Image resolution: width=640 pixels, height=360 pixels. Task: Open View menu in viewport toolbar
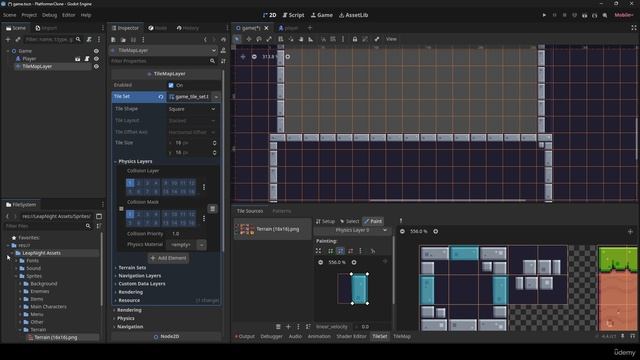(391, 39)
